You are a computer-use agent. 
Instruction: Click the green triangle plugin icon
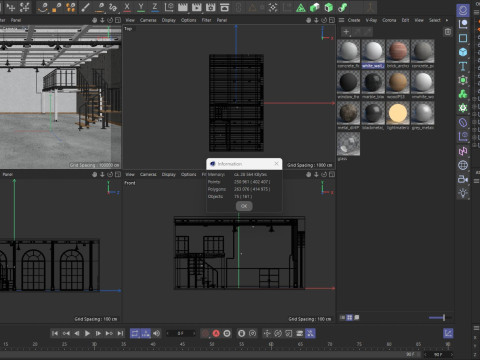click(301, 7)
